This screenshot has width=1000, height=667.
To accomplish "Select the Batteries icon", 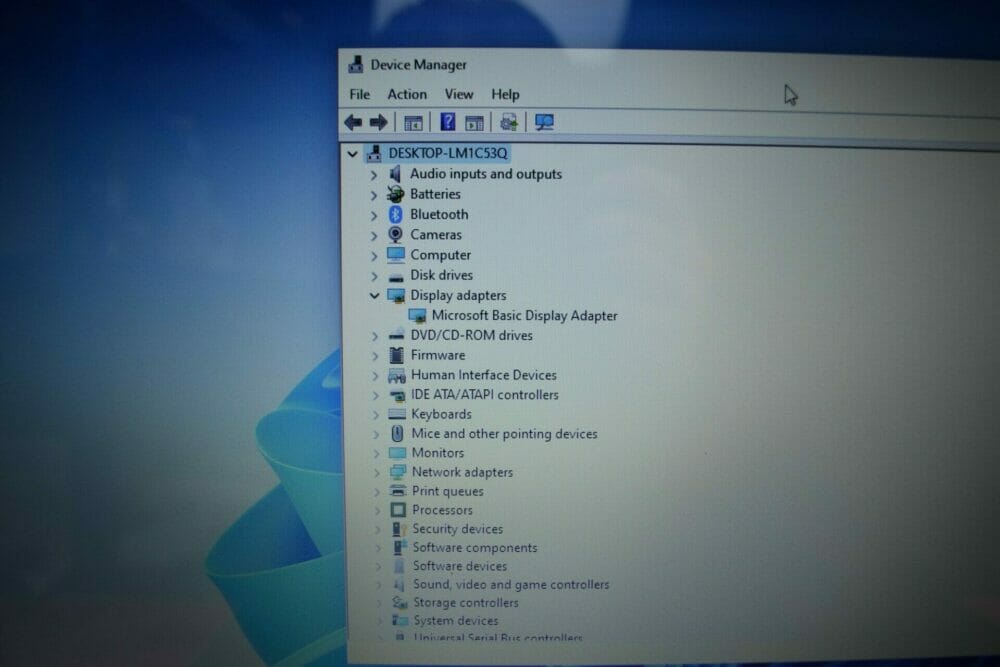I will (x=395, y=194).
